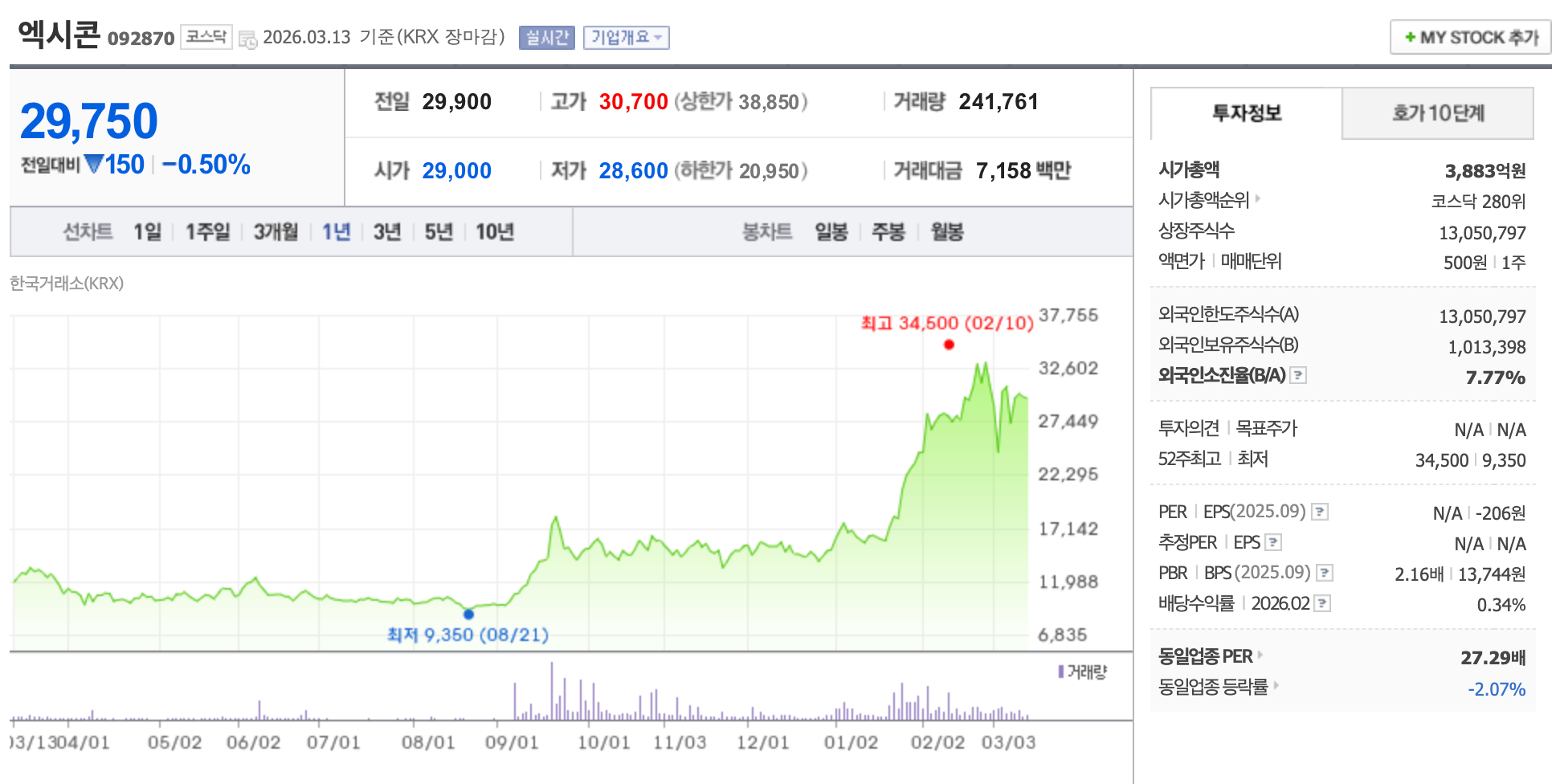Click the 거래대금 7,158 백만 value
Image resolution: width=1560 pixels, height=784 pixels.
[x=1023, y=171]
